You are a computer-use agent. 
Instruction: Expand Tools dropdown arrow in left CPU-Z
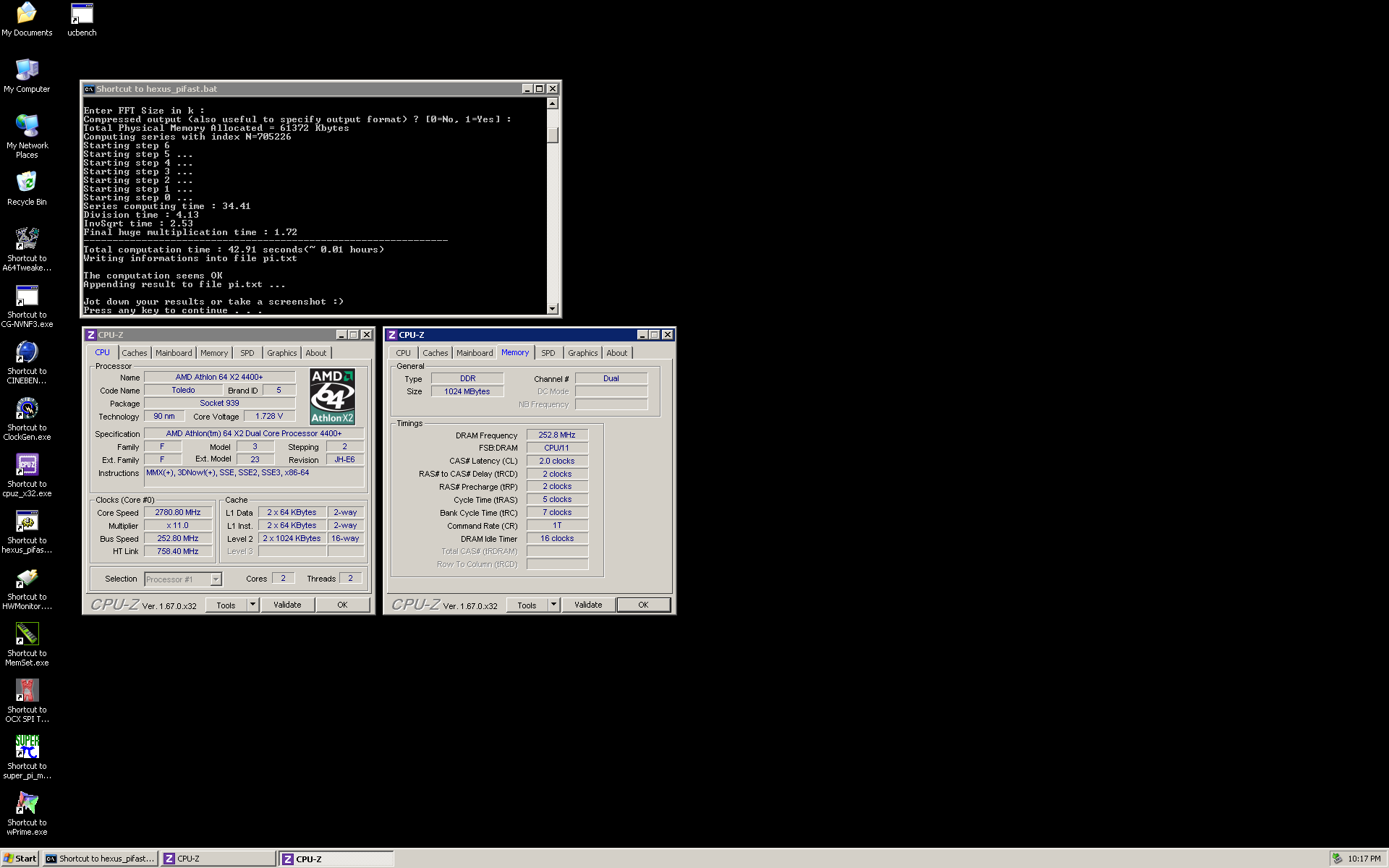click(x=252, y=604)
